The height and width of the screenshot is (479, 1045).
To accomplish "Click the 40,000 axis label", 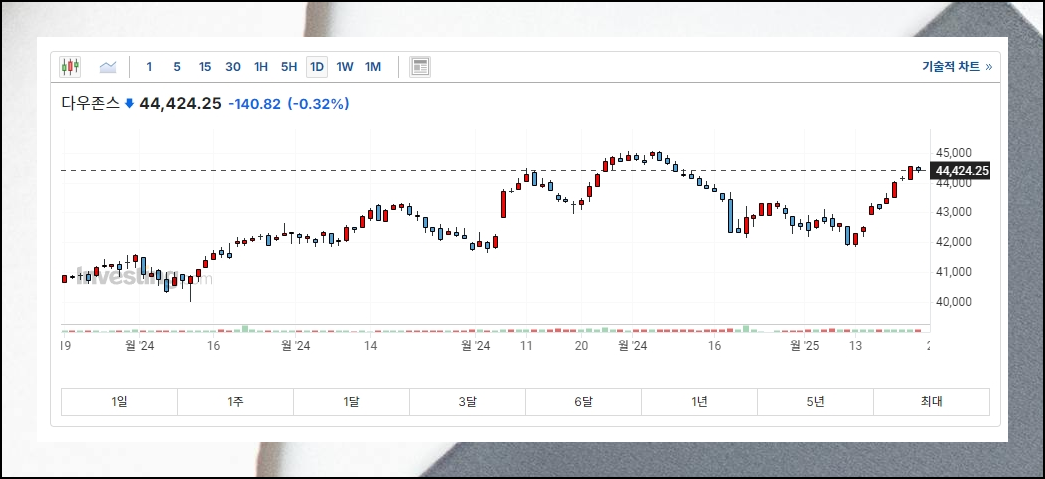I will [953, 302].
